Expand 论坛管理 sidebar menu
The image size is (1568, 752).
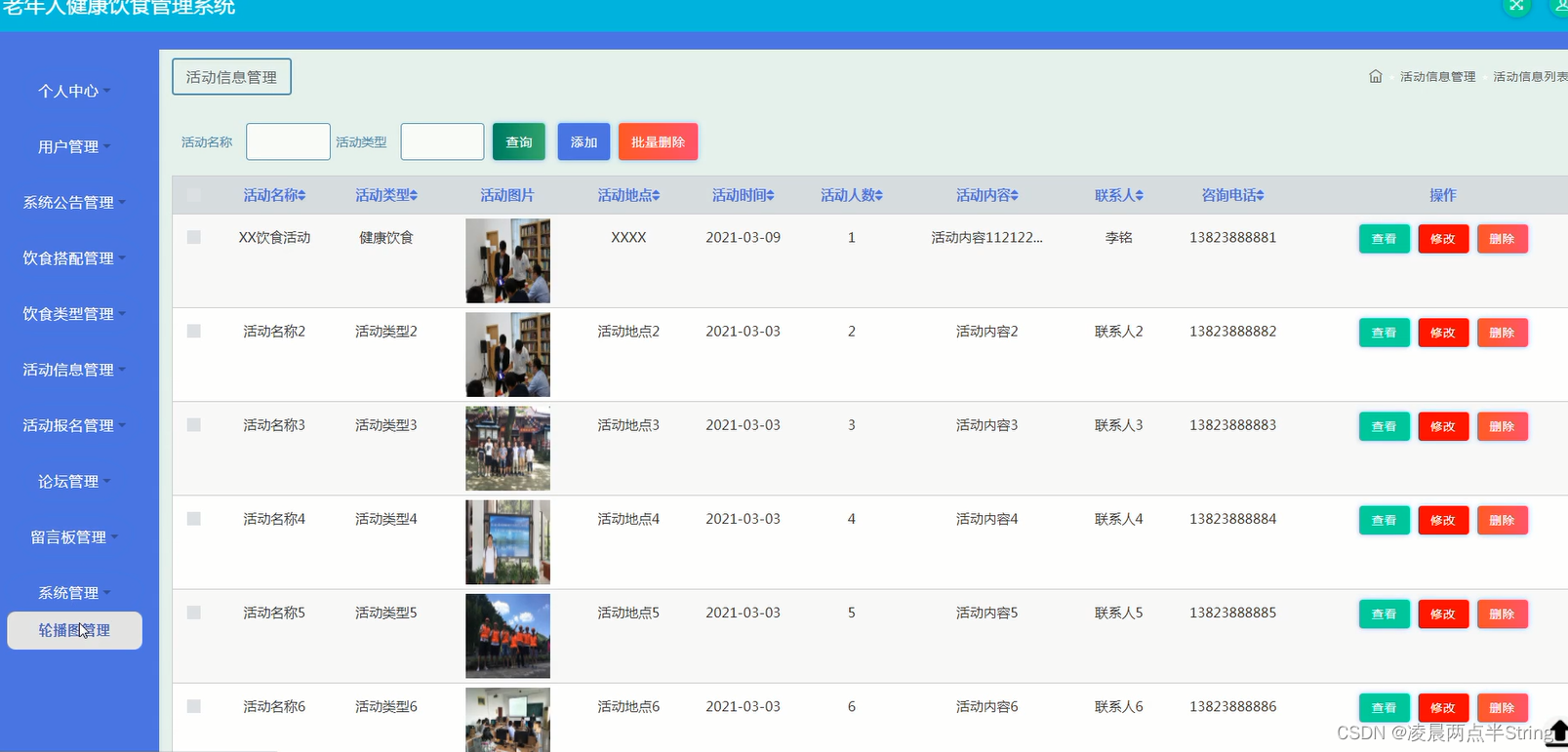(x=74, y=481)
